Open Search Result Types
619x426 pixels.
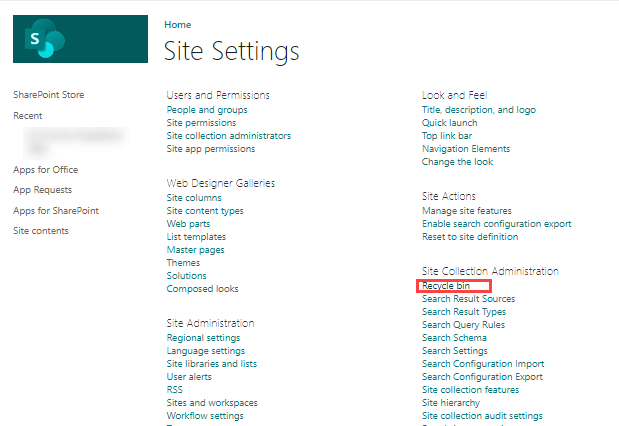click(464, 312)
